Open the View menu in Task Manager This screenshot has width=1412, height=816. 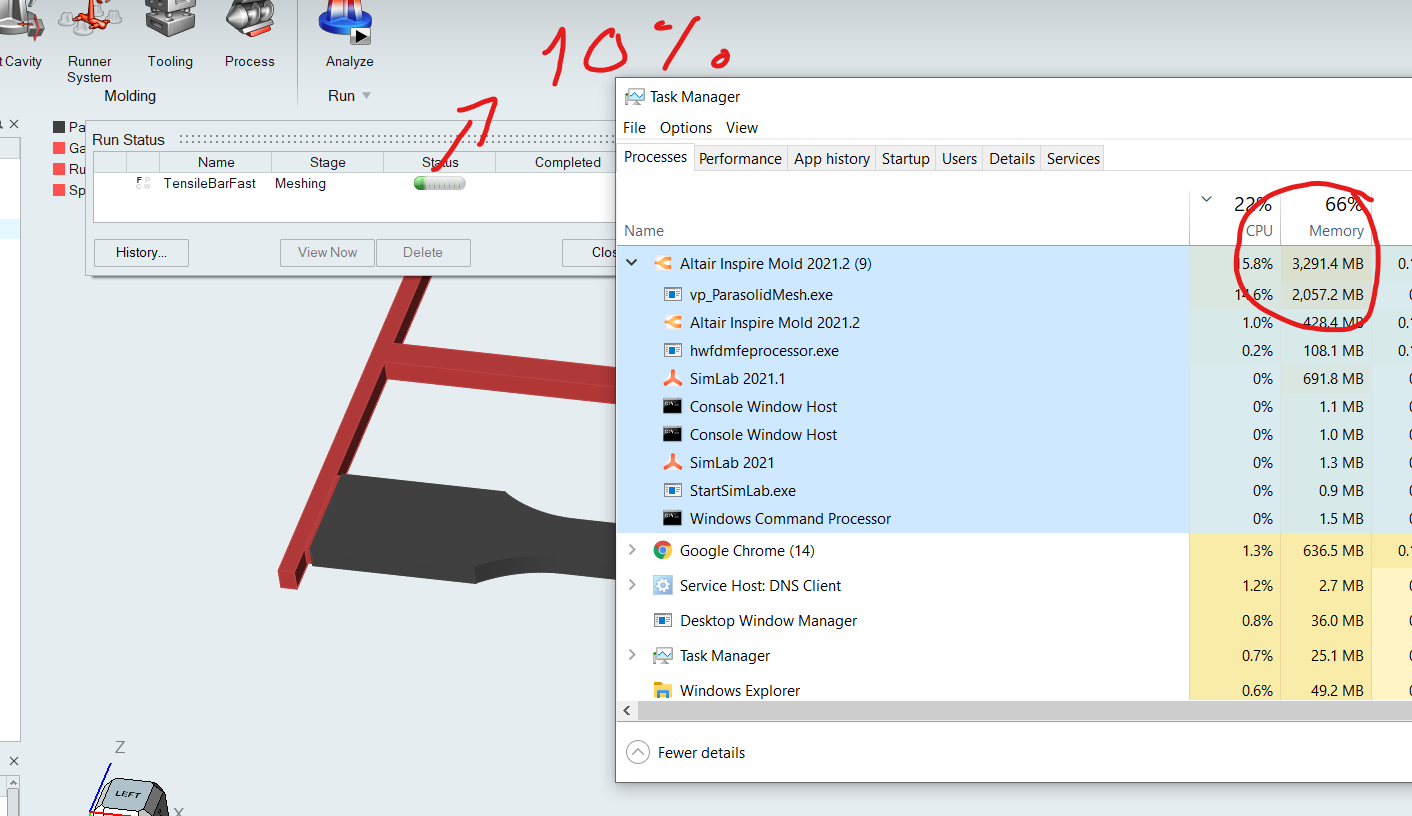pyautogui.click(x=742, y=128)
